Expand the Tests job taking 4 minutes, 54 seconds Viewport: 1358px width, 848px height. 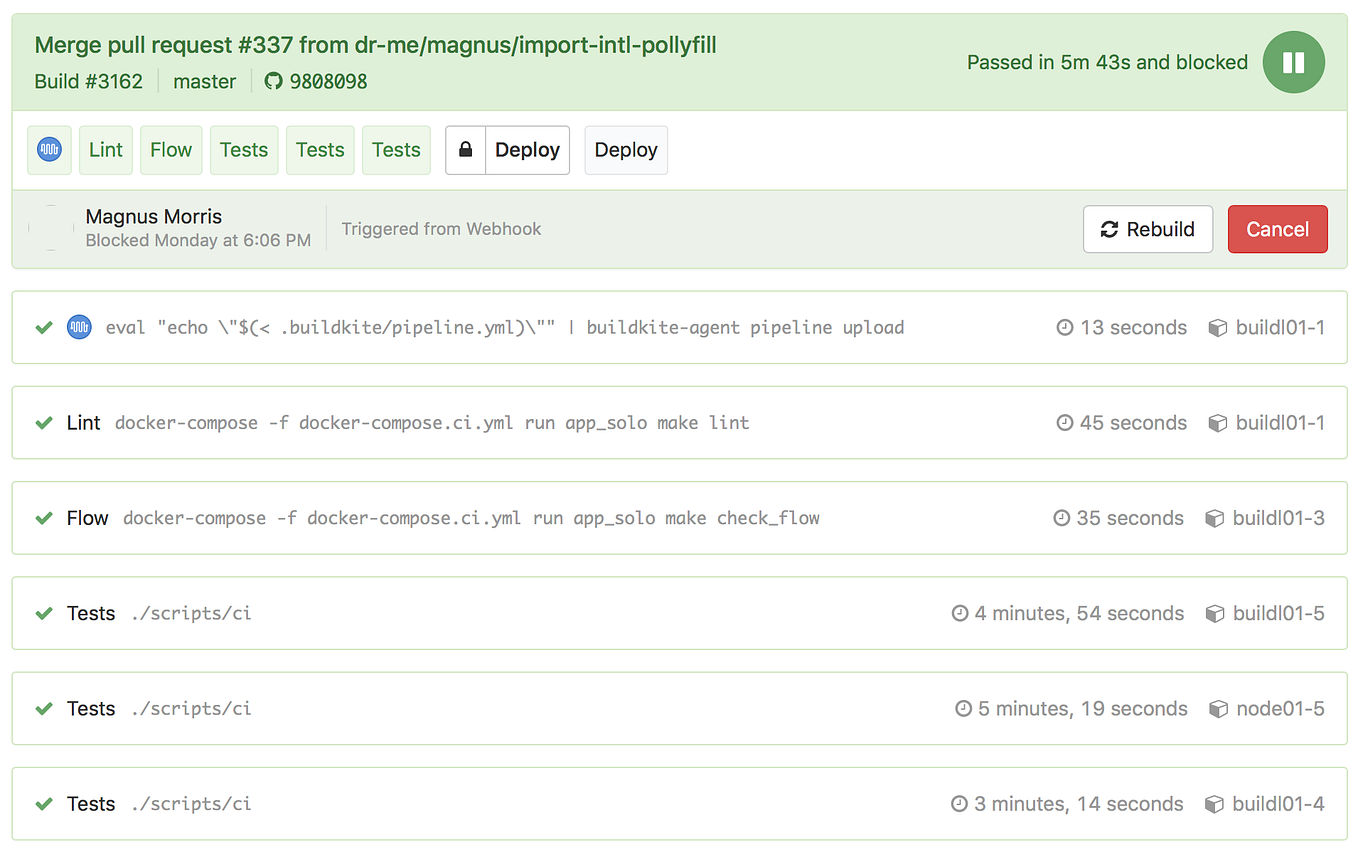pos(679,613)
